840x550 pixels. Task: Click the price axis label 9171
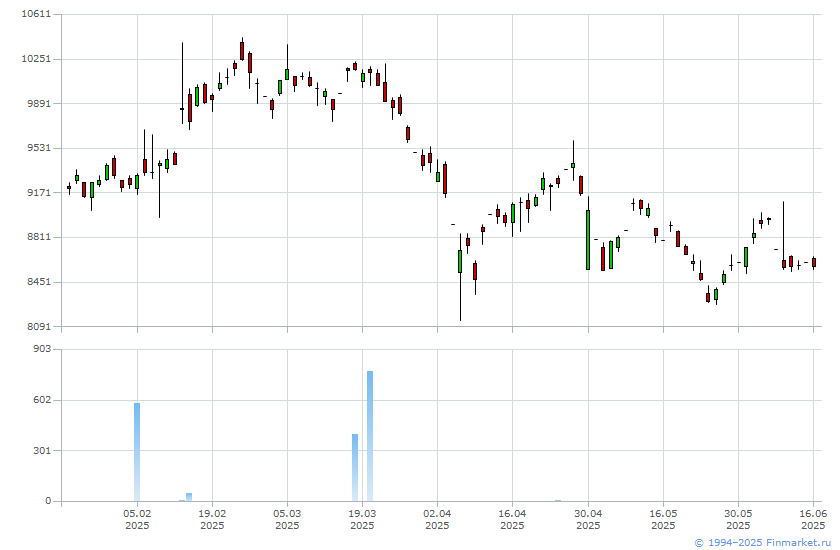pyautogui.click(x=39, y=192)
